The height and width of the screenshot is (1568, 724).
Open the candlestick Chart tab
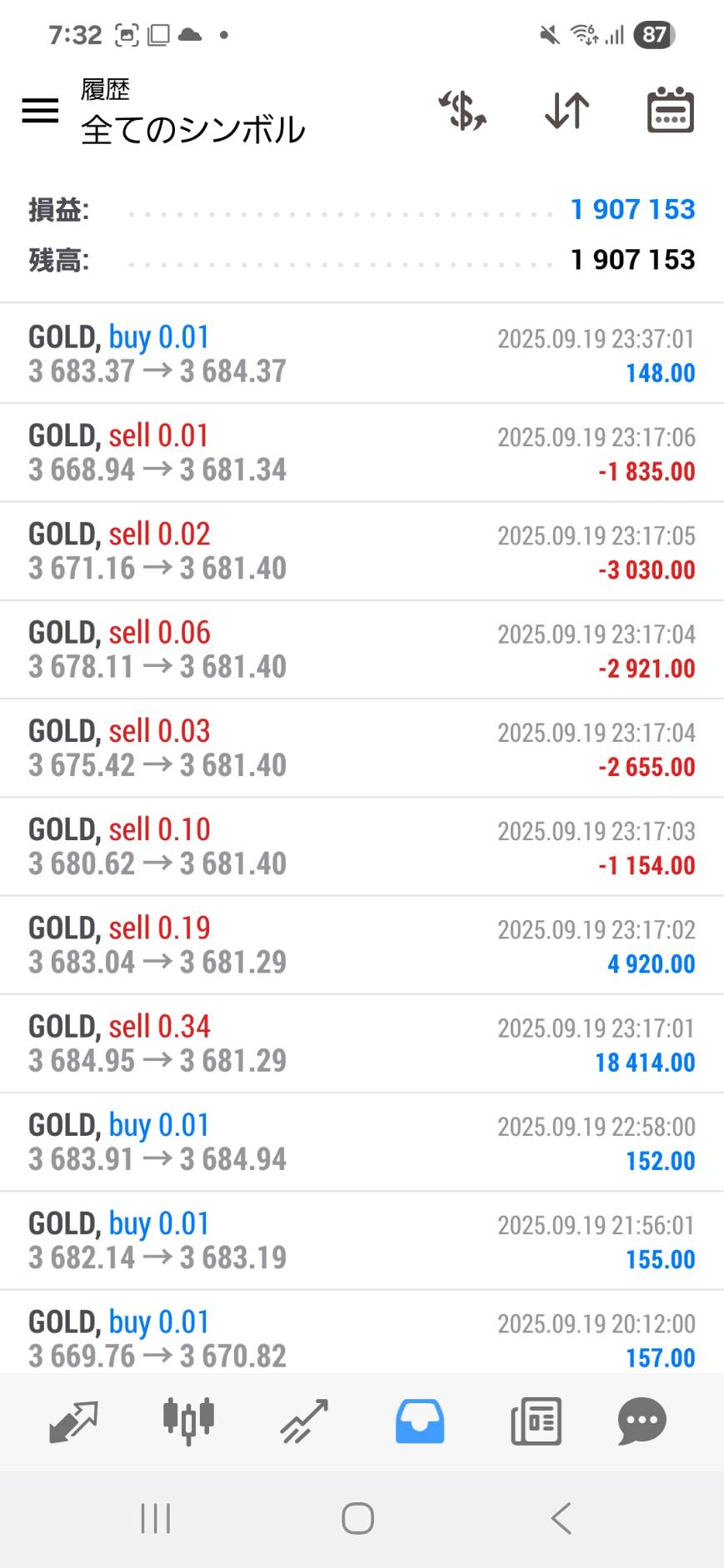click(x=188, y=1421)
